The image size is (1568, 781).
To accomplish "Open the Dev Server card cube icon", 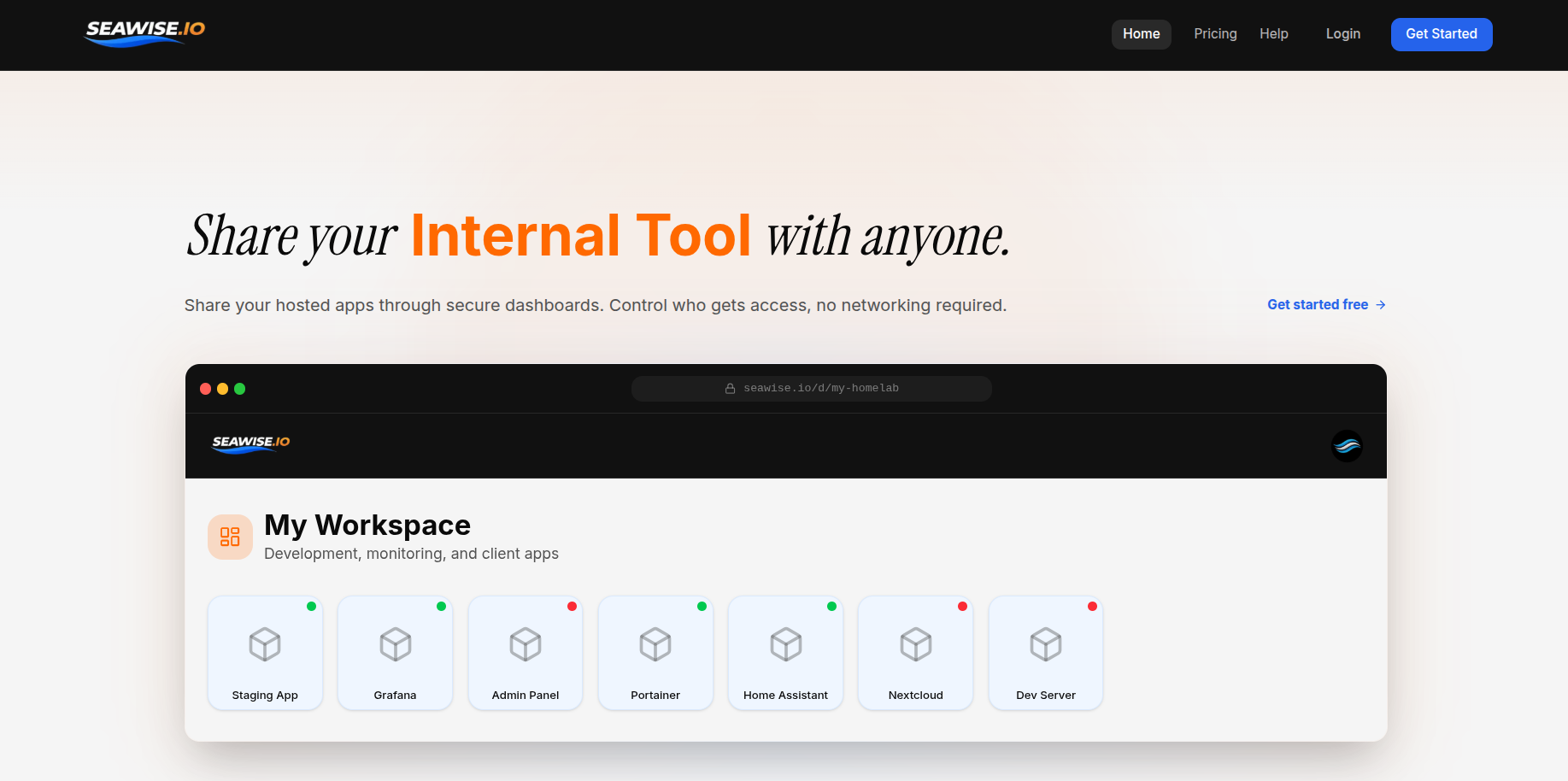I will click(1046, 644).
